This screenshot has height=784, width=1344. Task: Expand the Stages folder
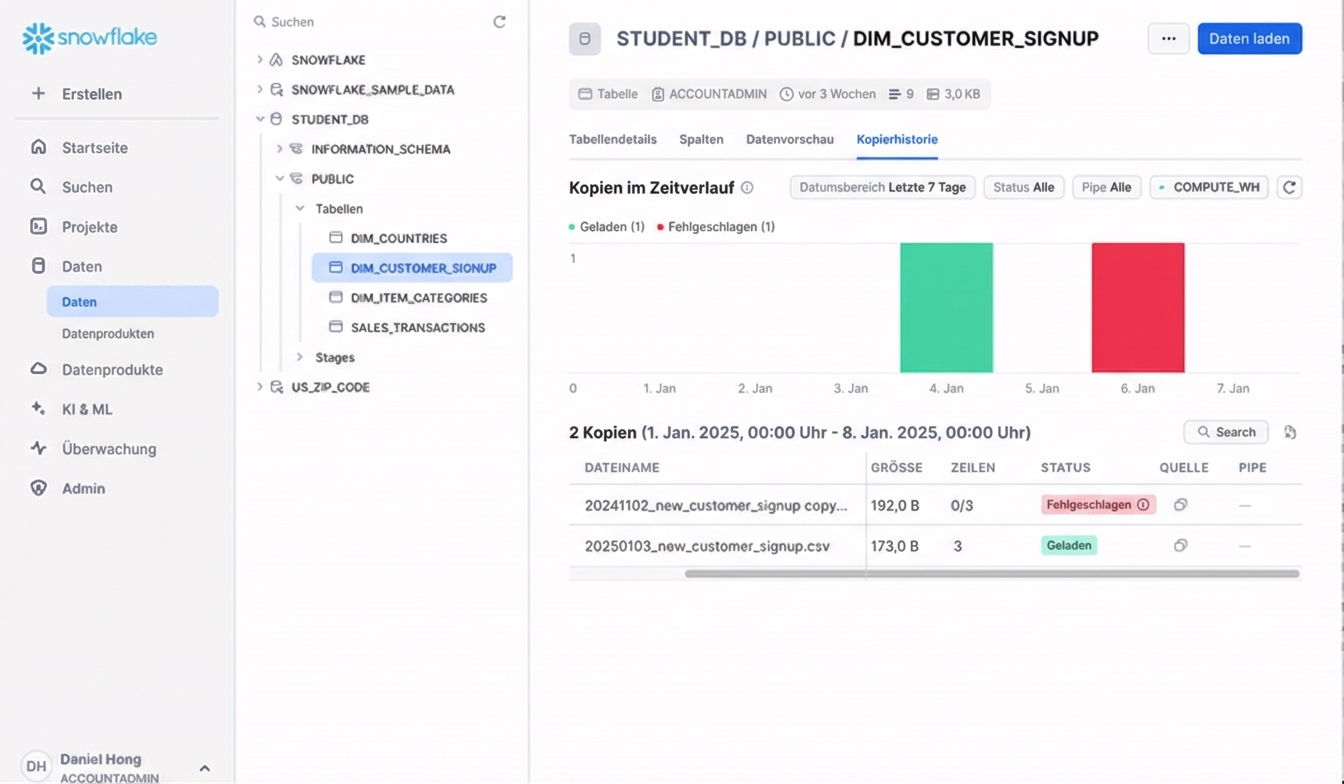[300, 357]
